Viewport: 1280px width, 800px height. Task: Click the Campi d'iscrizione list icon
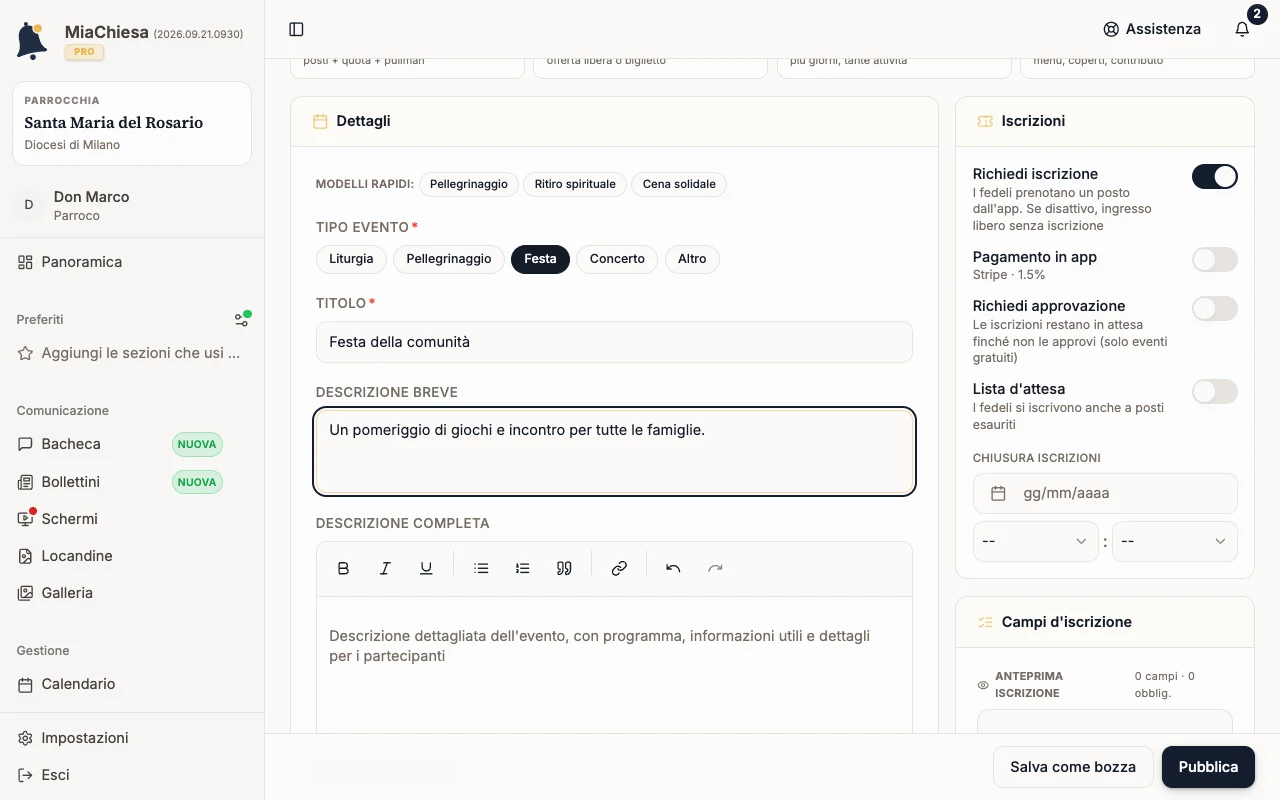click(985, 622)
